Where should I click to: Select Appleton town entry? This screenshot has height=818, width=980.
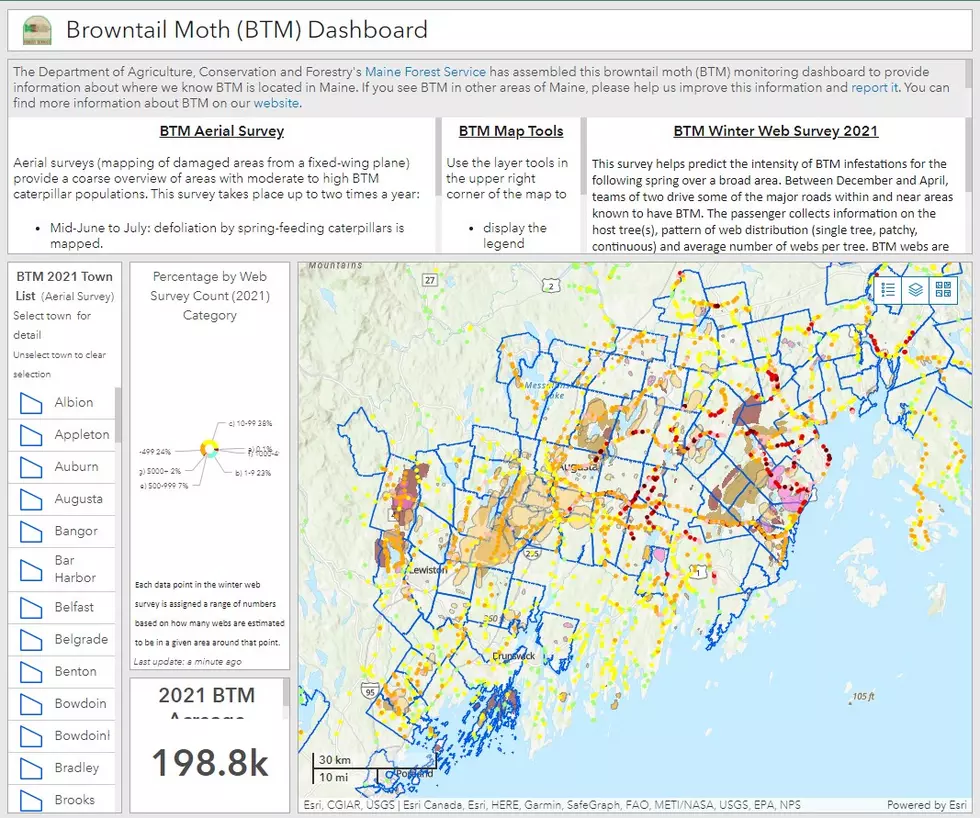pyautogui.click(x=62, y=435)
